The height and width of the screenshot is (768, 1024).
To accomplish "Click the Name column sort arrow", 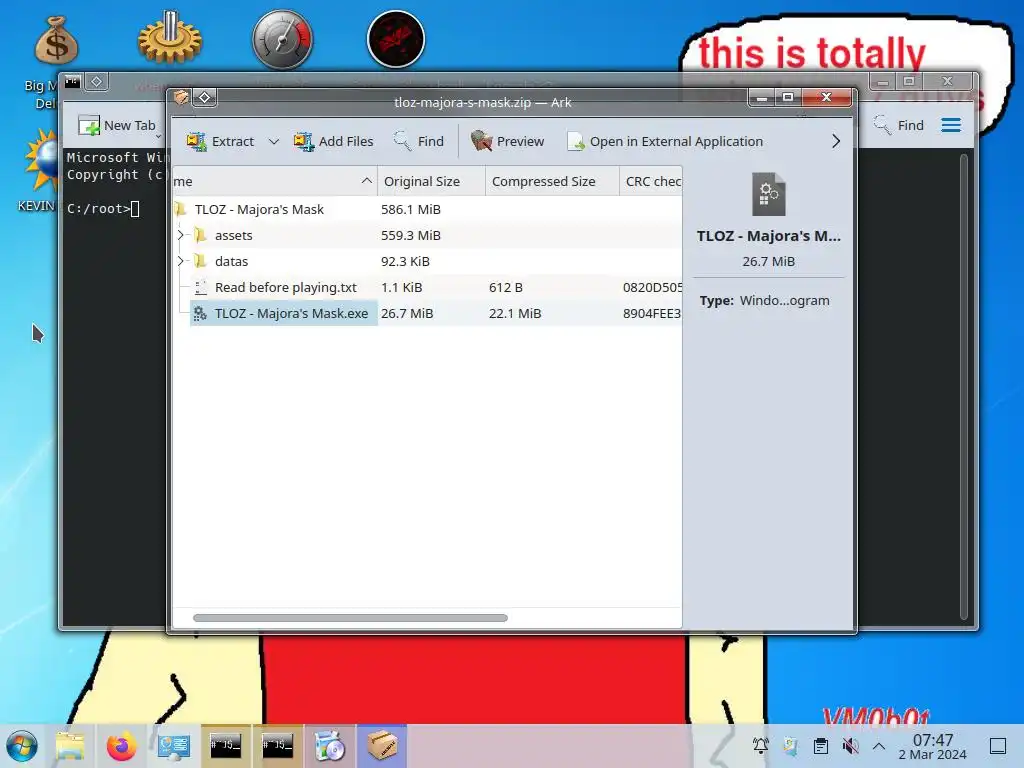I will [x=367, y=181].
